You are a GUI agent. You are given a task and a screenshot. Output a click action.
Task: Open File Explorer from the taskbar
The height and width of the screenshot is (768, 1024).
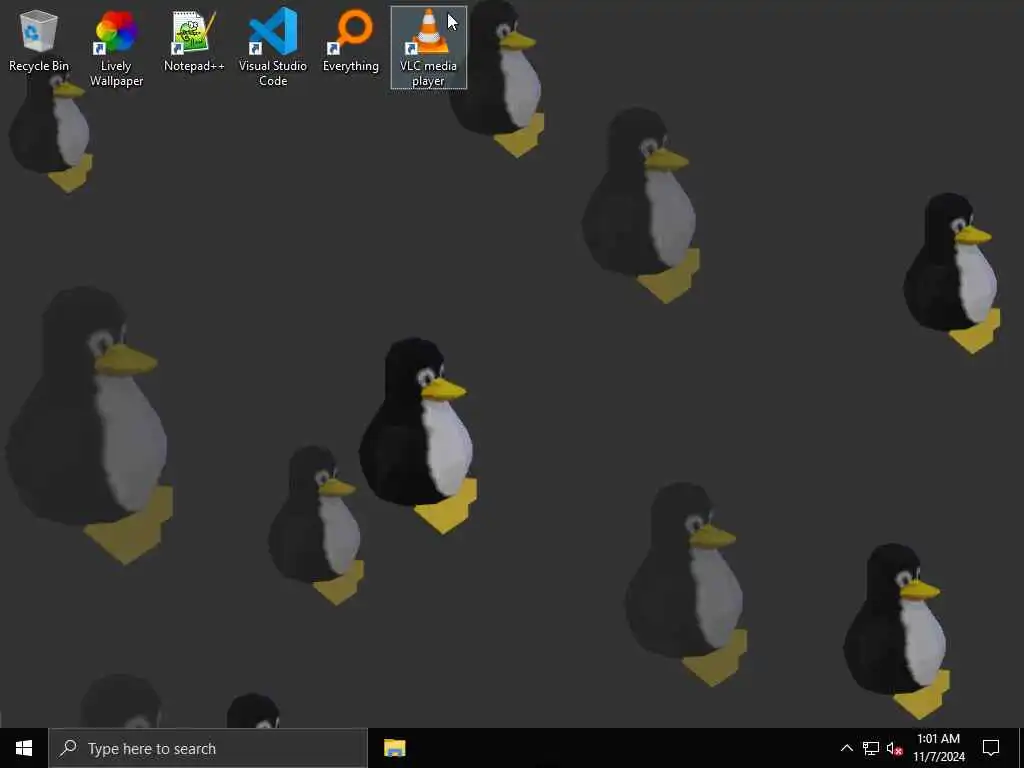(x=394, y=748)
